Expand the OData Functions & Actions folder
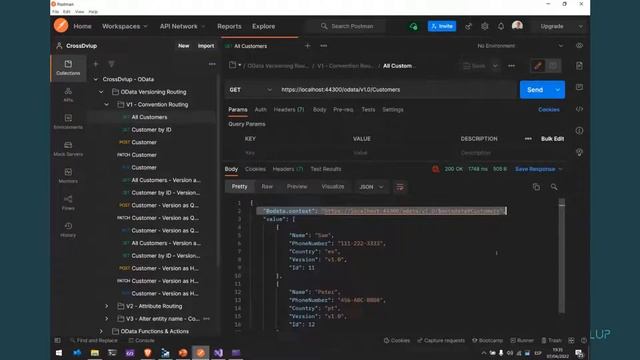 coord(101,331)
